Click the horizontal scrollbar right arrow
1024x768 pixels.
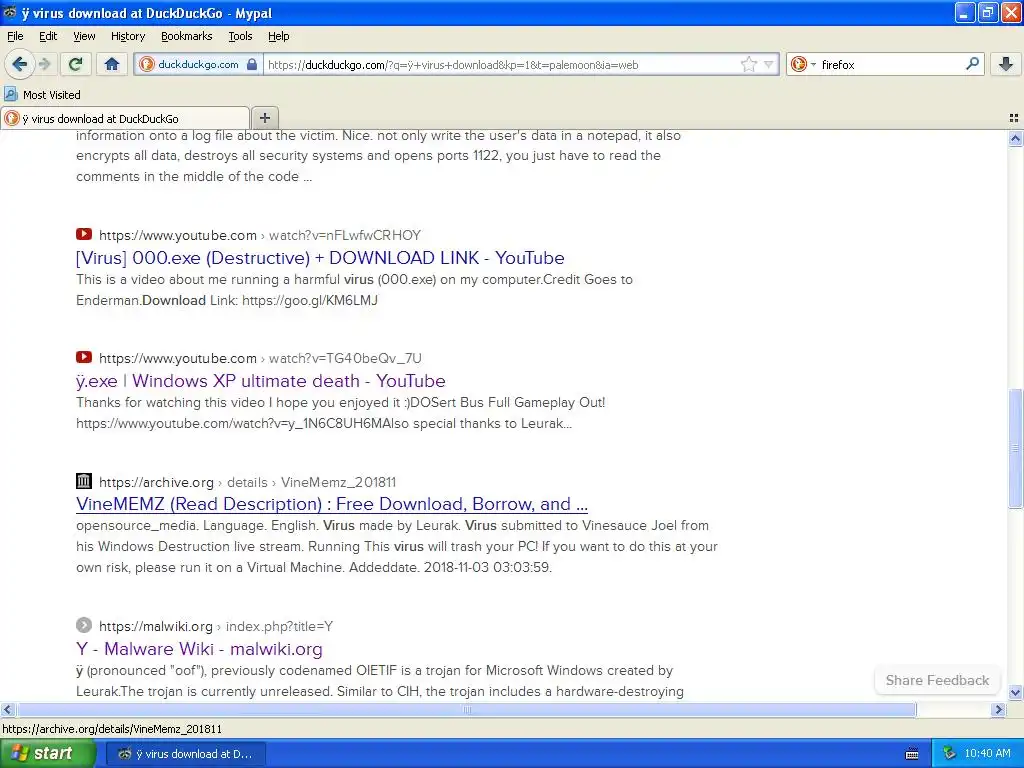tap(999, 709)
